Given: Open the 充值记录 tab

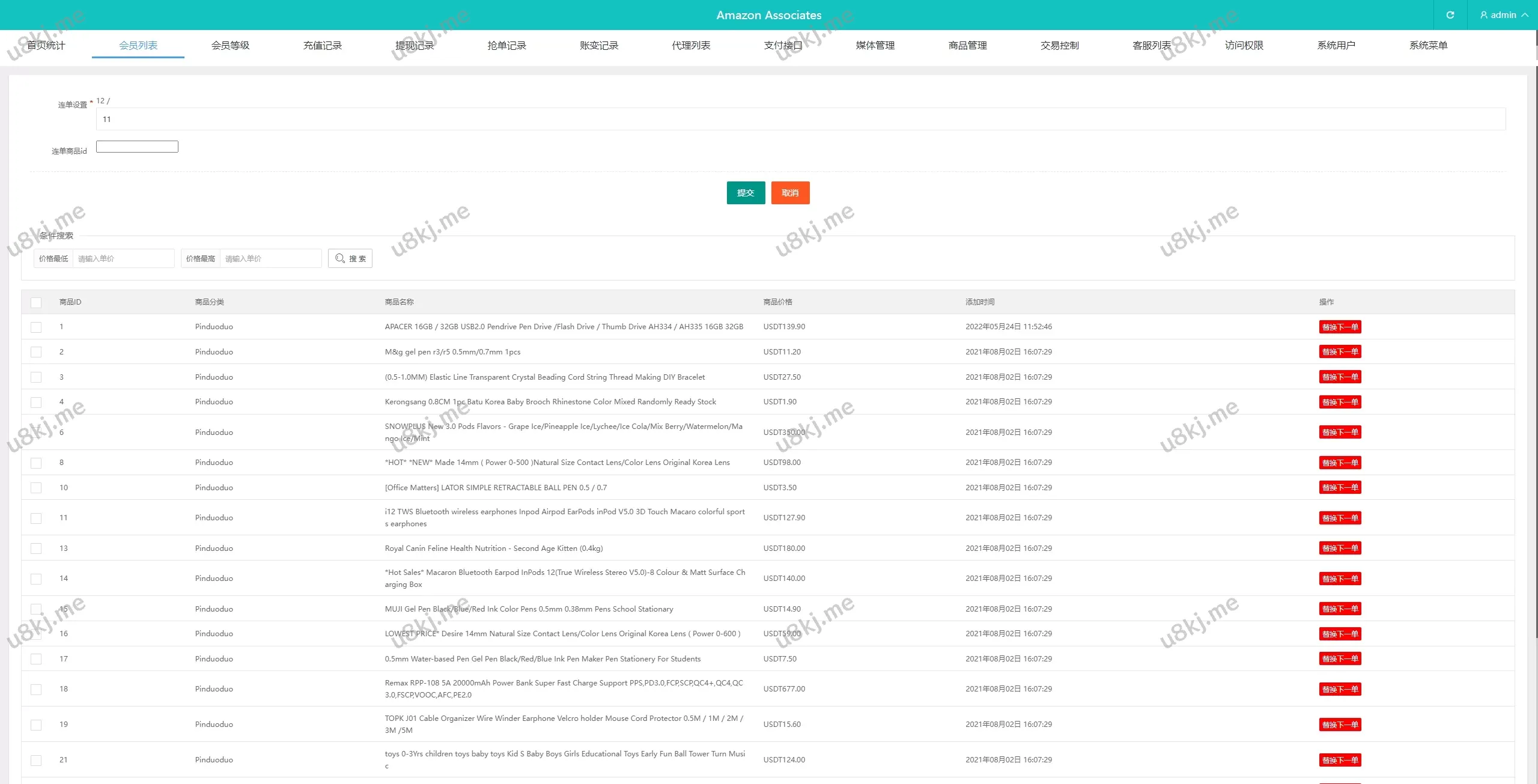Looking at the screenshot, I should point(322,45).
